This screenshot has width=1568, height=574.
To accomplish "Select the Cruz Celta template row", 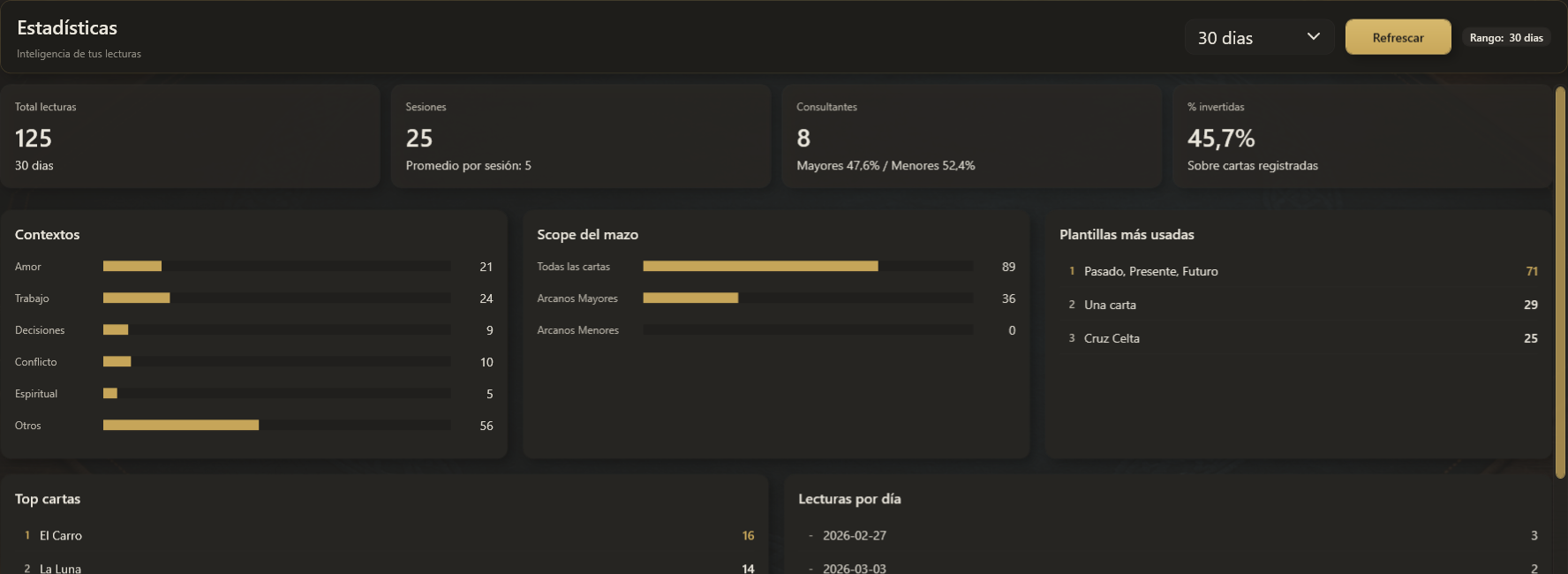I will 1299,338.
